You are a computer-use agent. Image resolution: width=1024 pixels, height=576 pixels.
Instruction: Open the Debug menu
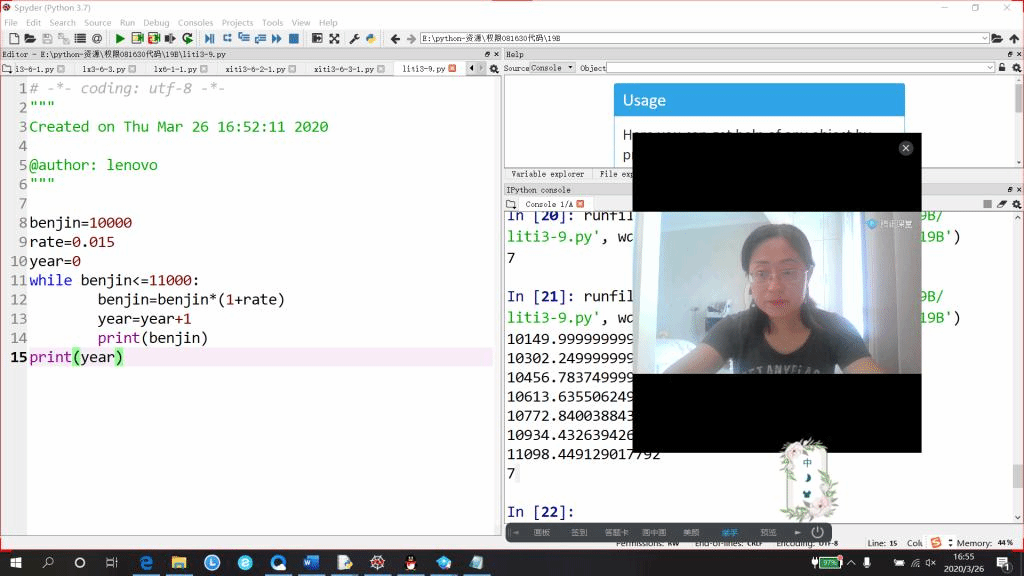point(156,22)
